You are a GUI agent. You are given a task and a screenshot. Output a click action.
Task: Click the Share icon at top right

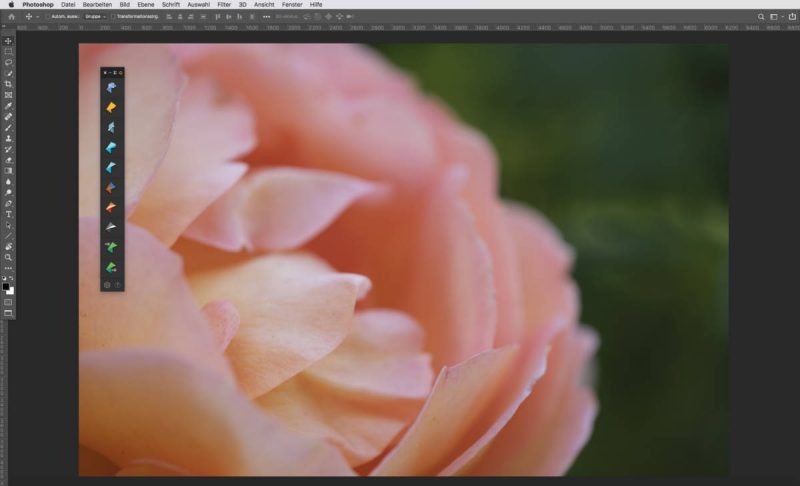pos(792,17)
